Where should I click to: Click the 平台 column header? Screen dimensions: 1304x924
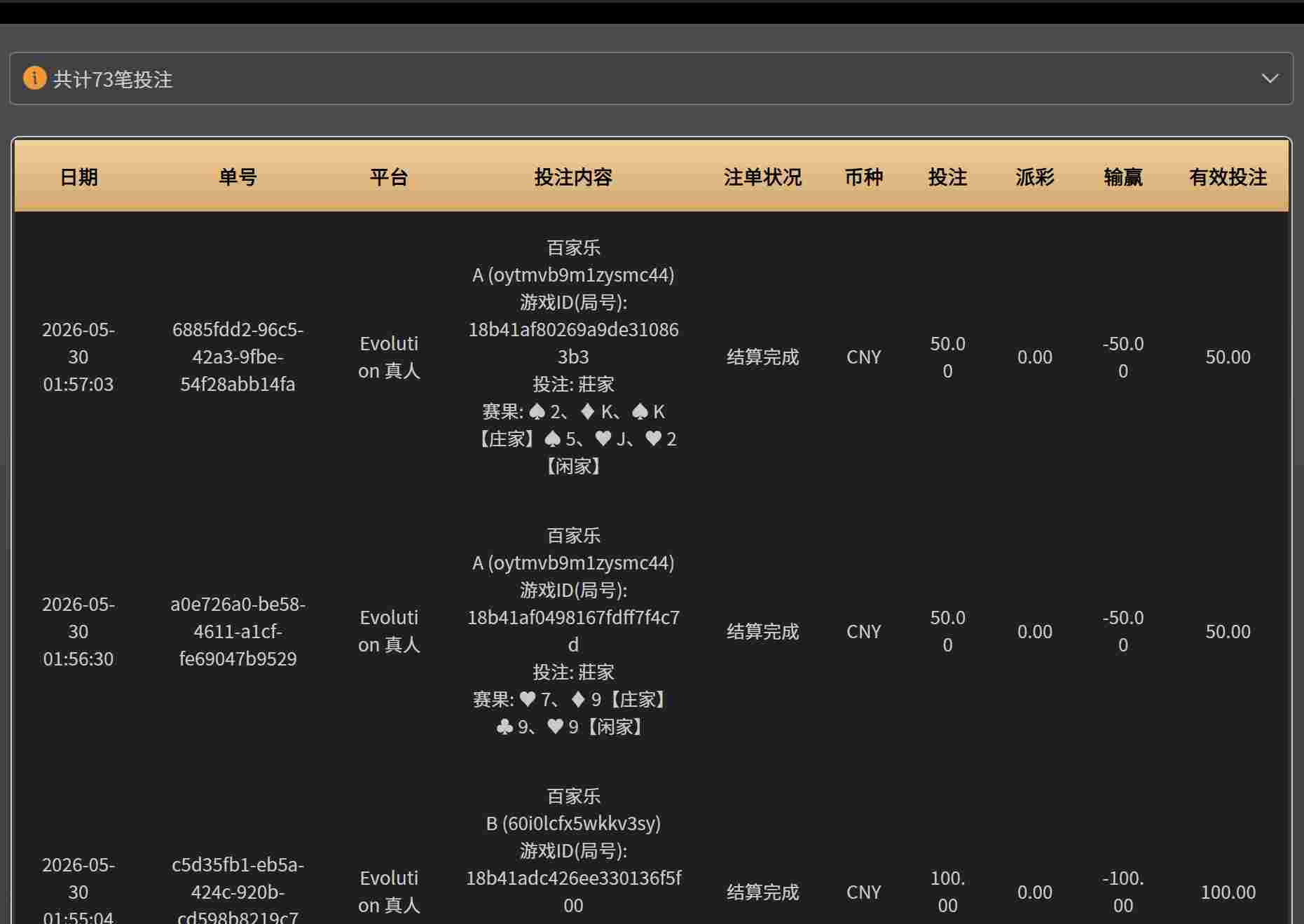389,177
